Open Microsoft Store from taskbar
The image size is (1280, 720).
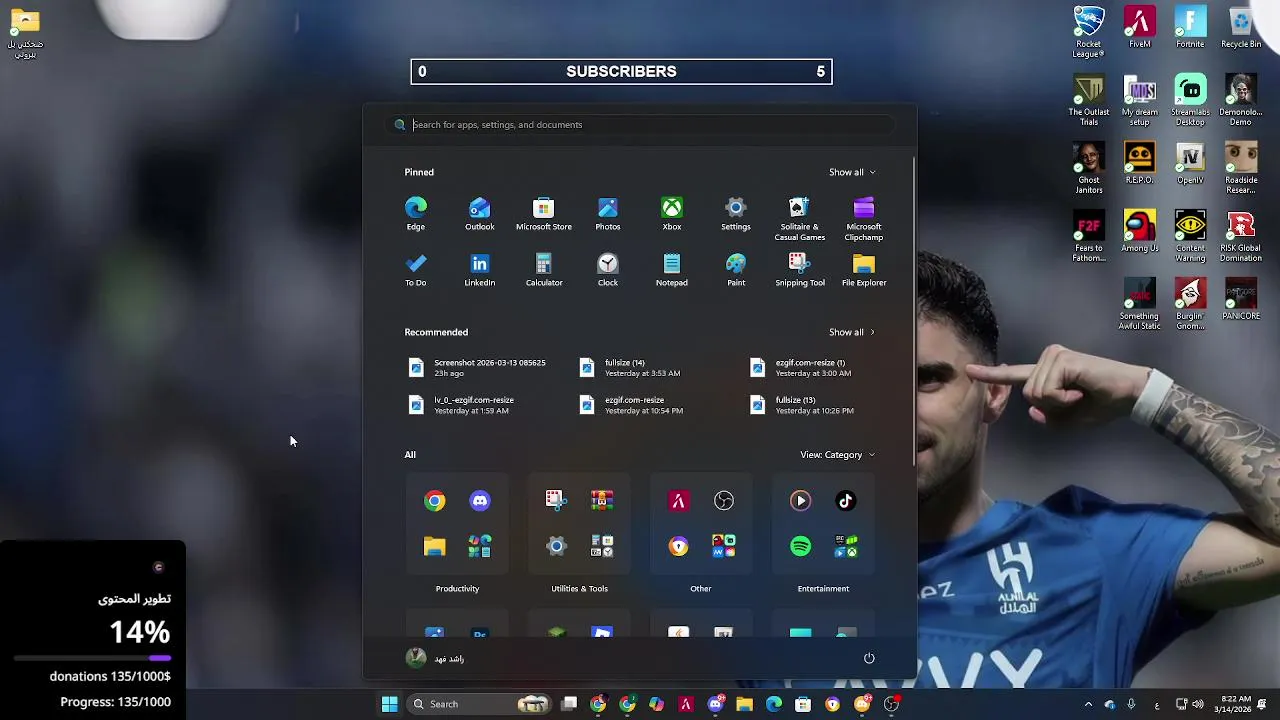click(803, 704)
